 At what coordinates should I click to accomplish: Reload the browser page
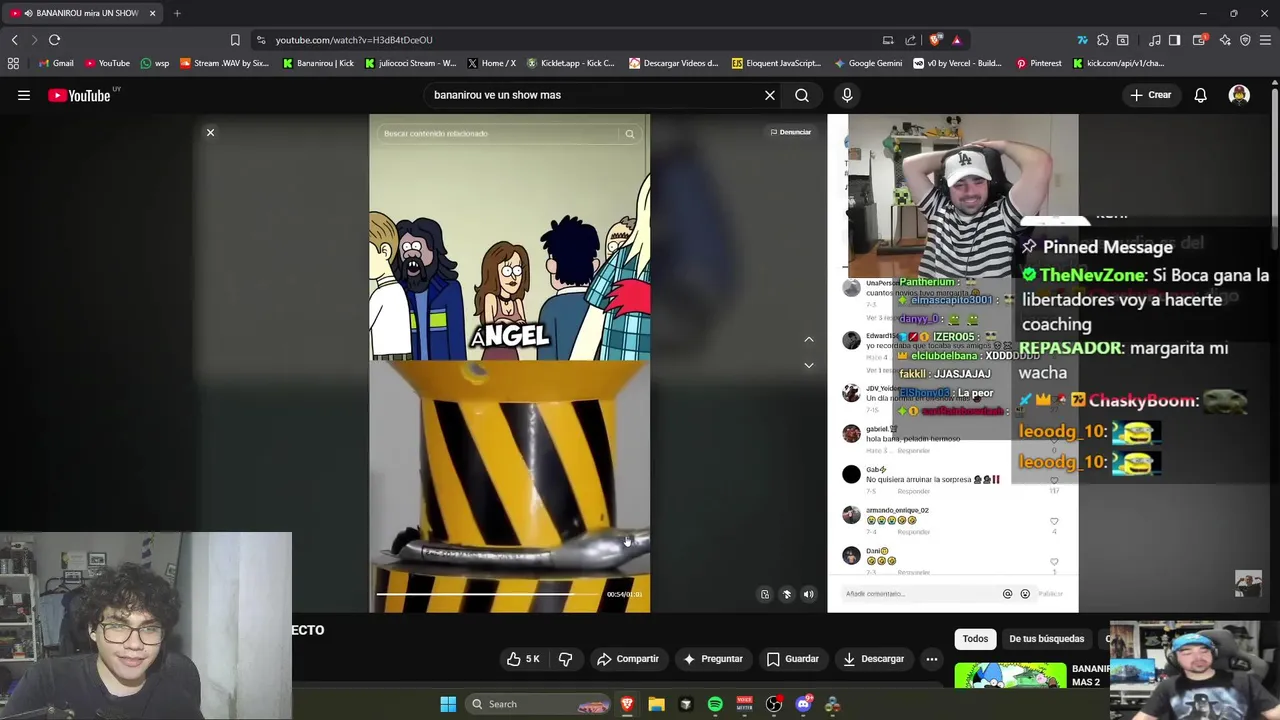coord(55,40)
